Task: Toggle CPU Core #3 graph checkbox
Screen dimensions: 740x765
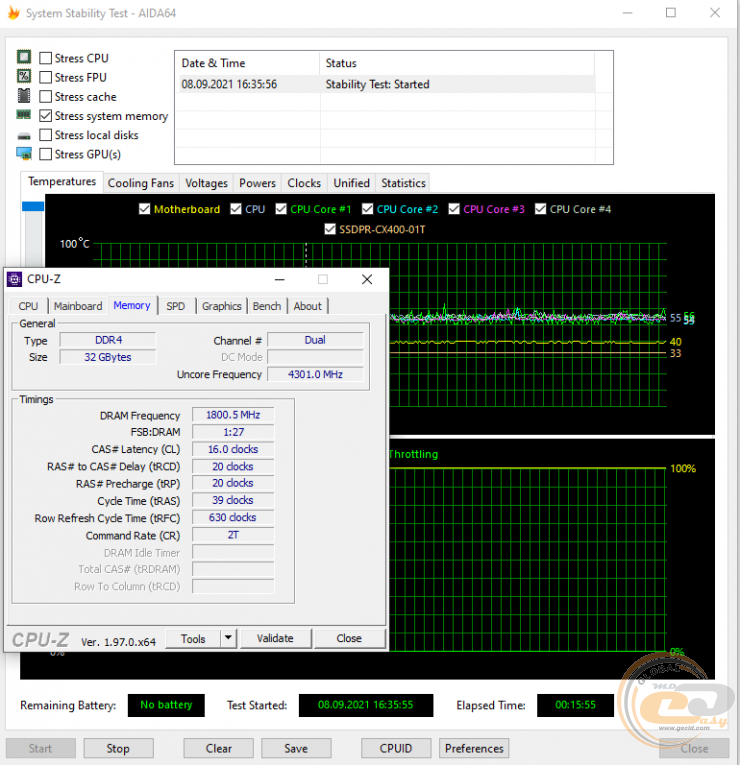Action: pyautogui.click(x=454, y=209)
